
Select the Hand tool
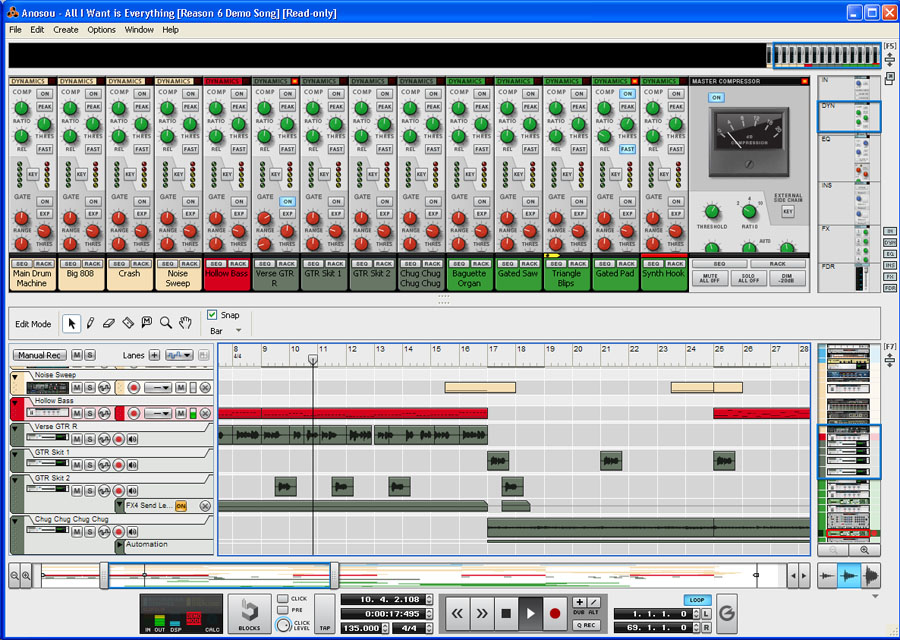[x=185, y=323]
